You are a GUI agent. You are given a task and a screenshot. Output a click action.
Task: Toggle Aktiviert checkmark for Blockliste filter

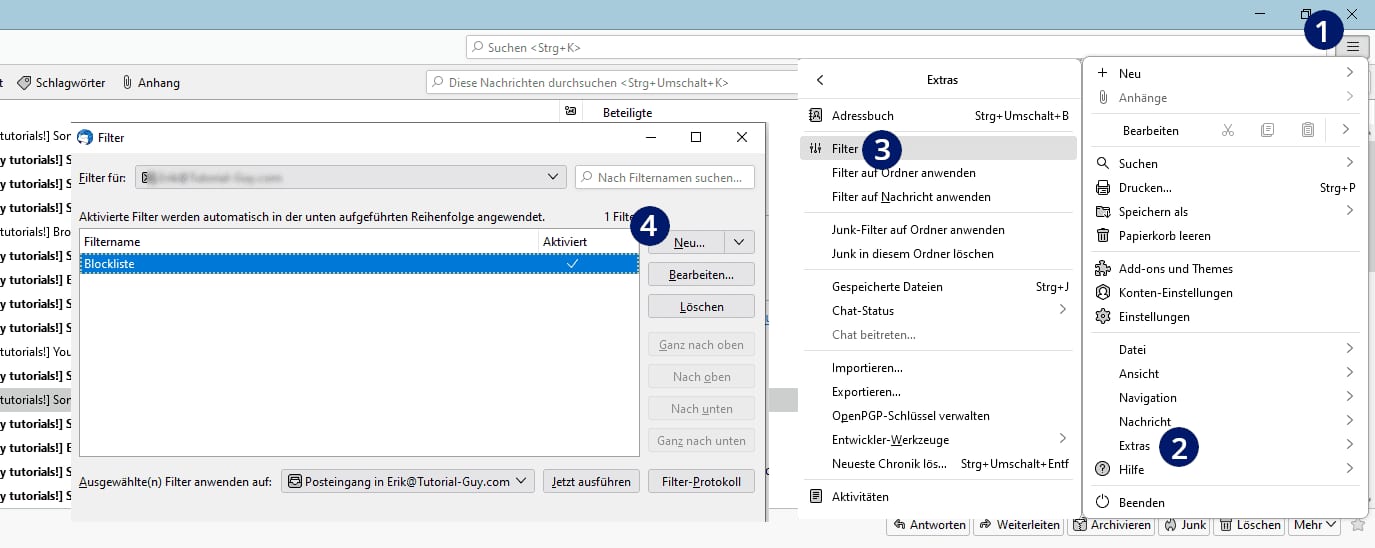tap(572, 264)
